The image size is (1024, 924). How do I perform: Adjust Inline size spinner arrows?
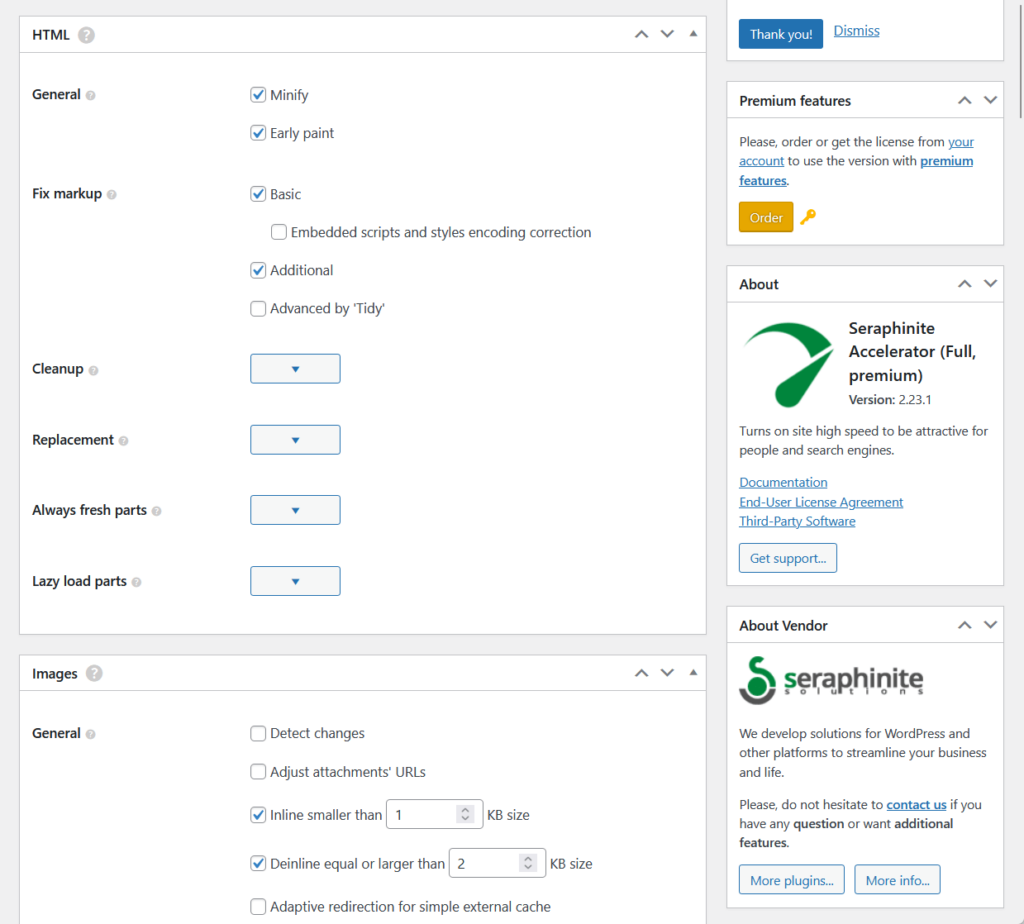point(465,814)
